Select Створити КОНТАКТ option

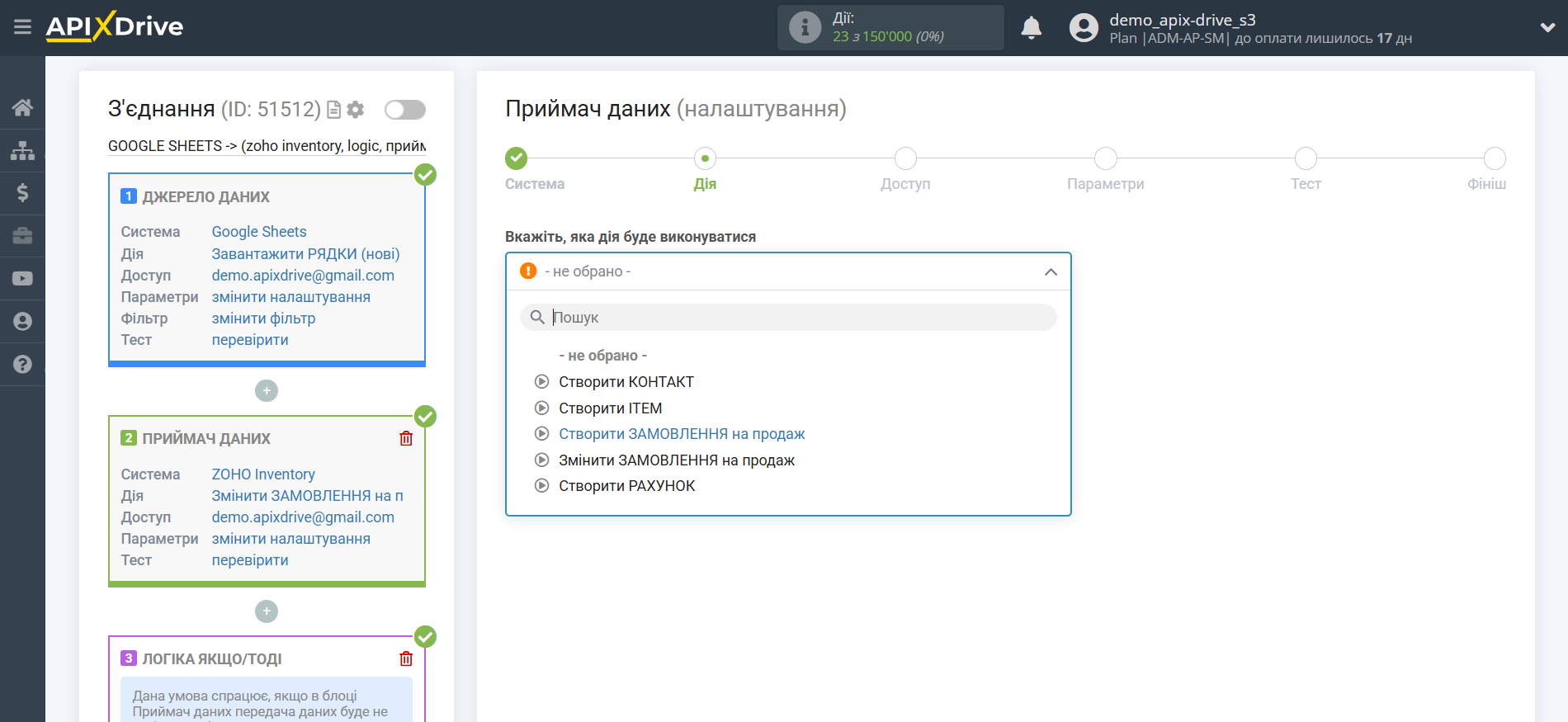[626, 382]
